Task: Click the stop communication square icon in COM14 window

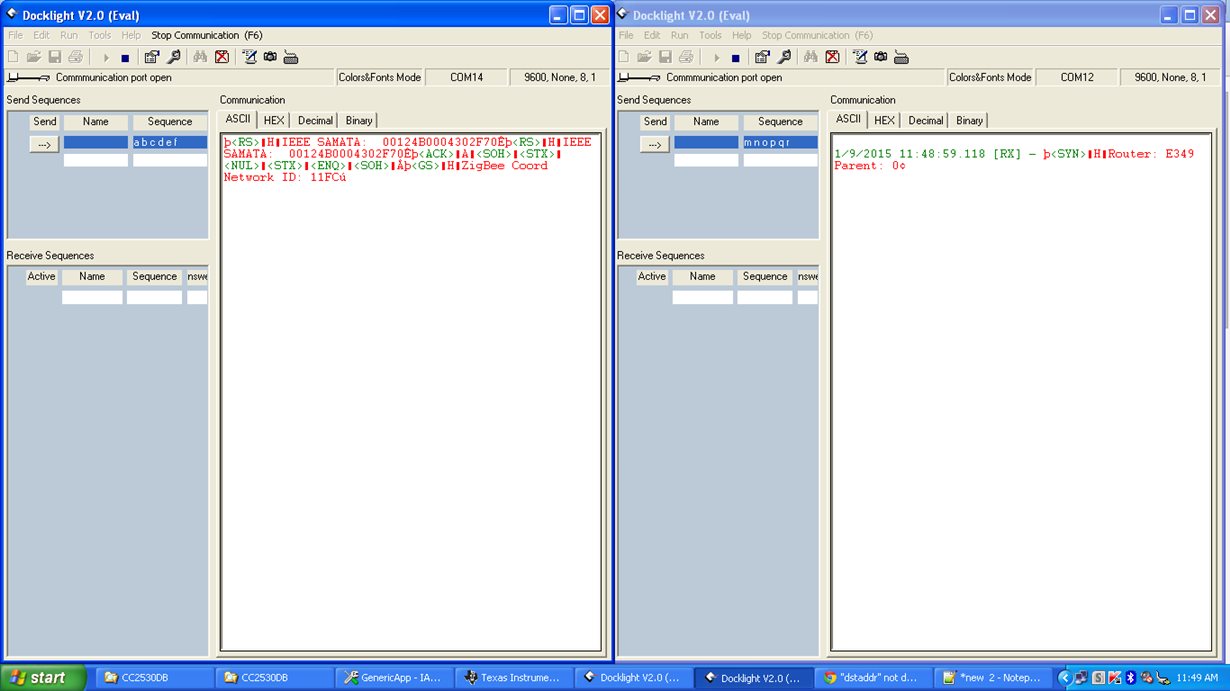Action: tap(125, 58)
